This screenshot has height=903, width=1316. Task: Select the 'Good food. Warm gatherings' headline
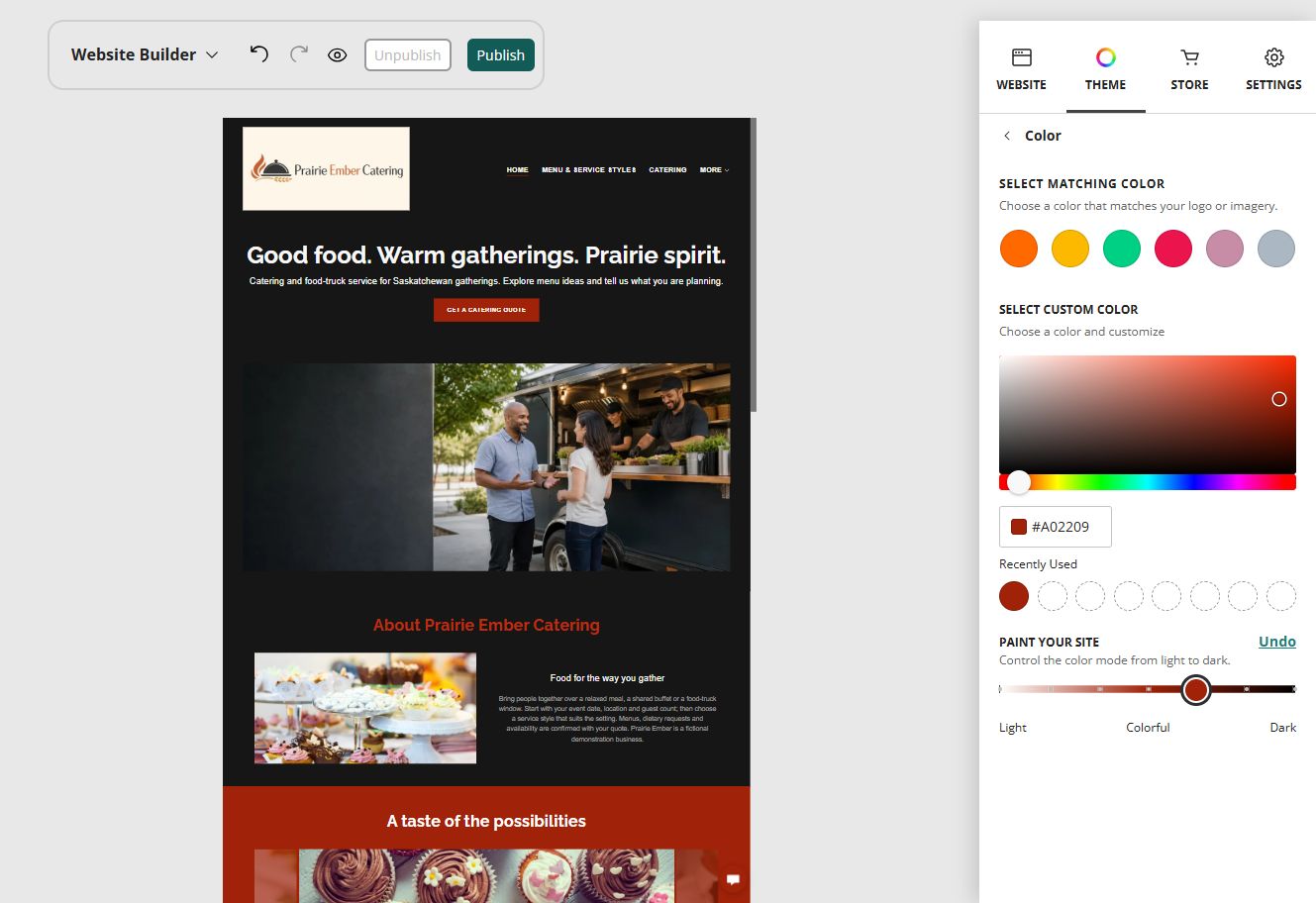(x=486, y=255)
